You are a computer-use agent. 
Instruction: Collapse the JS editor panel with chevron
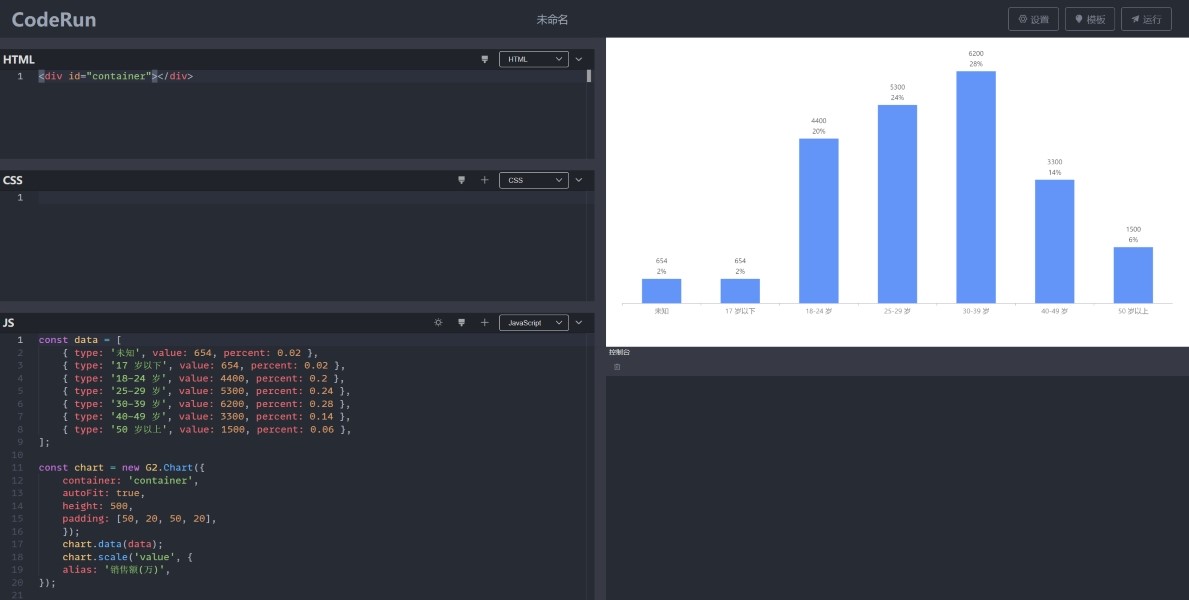coord(579,323)
